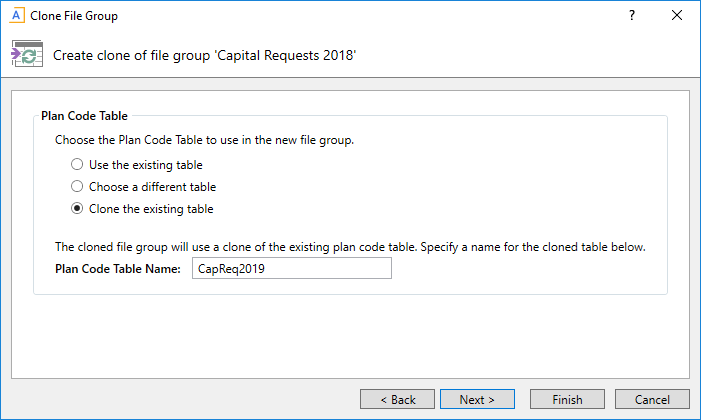This screenshot has height=420, width=701.
Task: Click the bold 'Plan Code Table Name:' label
Action: 116,269
